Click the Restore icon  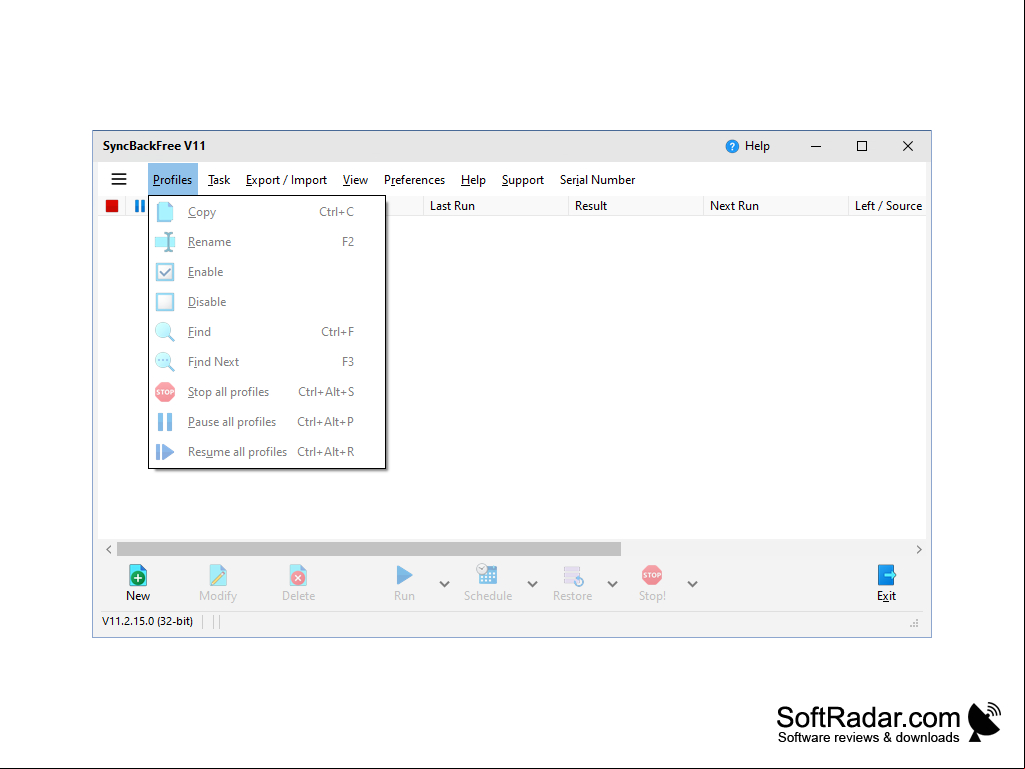click(x=573, y=575)
